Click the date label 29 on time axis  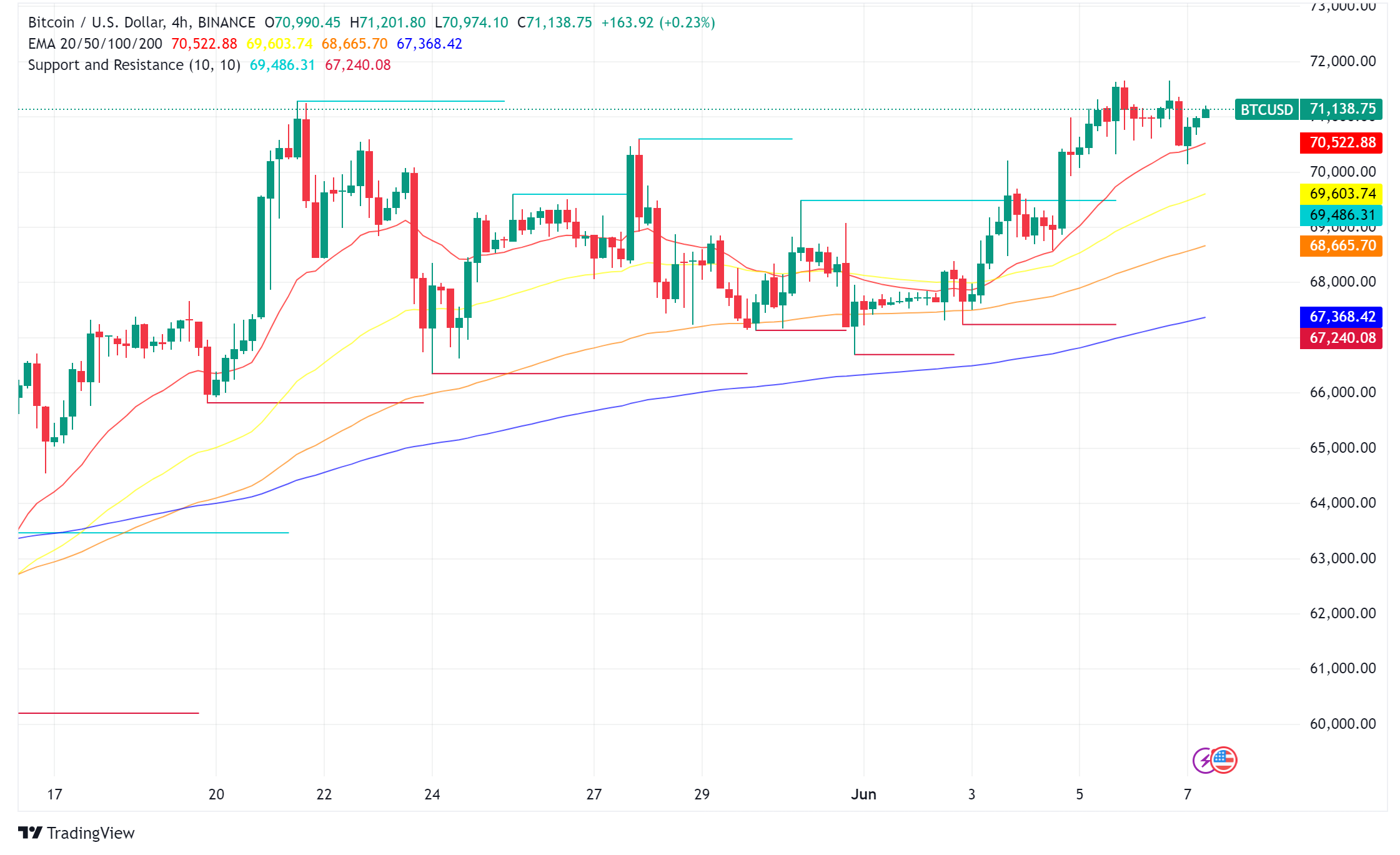702,794
